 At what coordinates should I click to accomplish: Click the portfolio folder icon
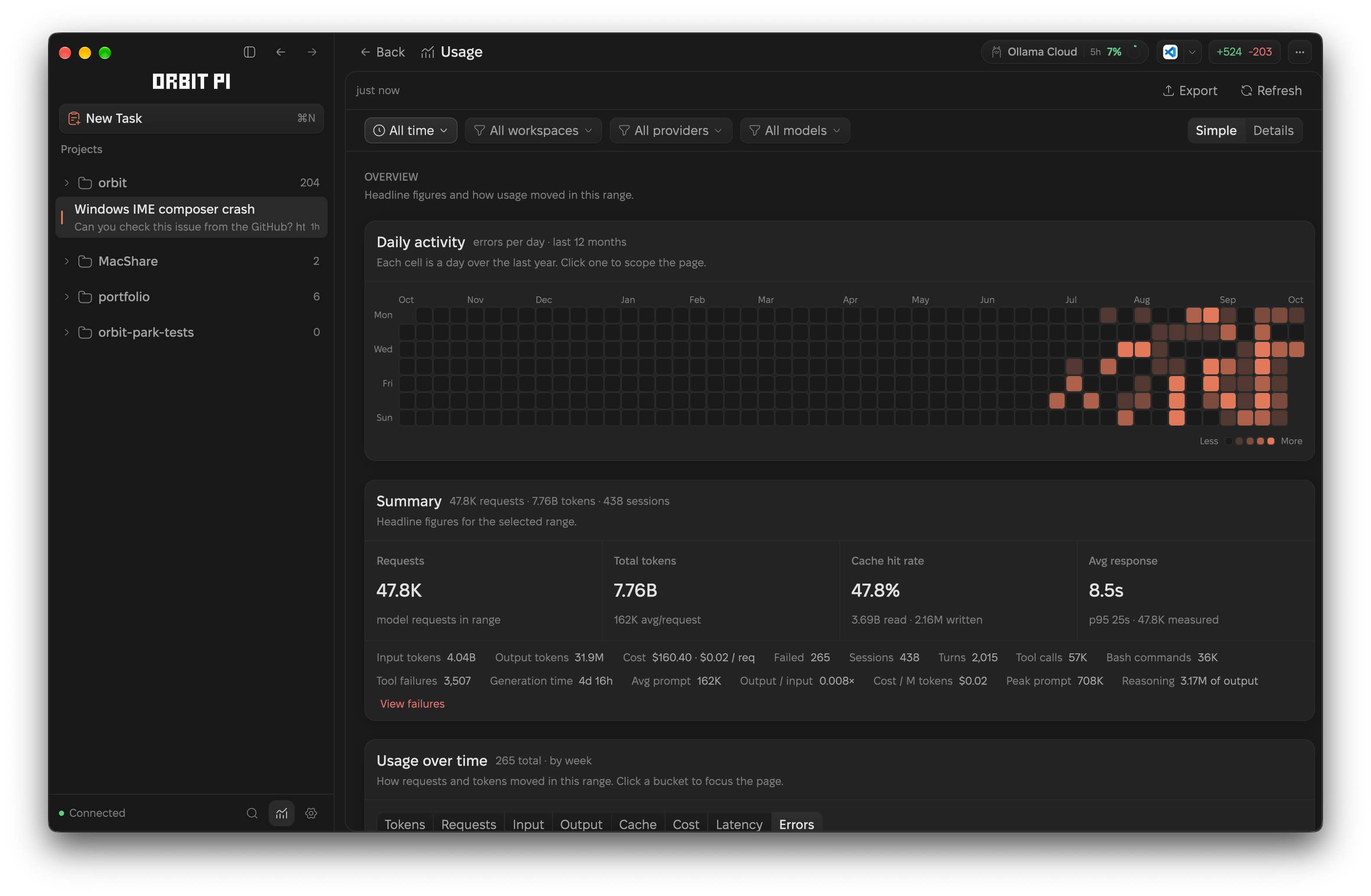point(85,296)
